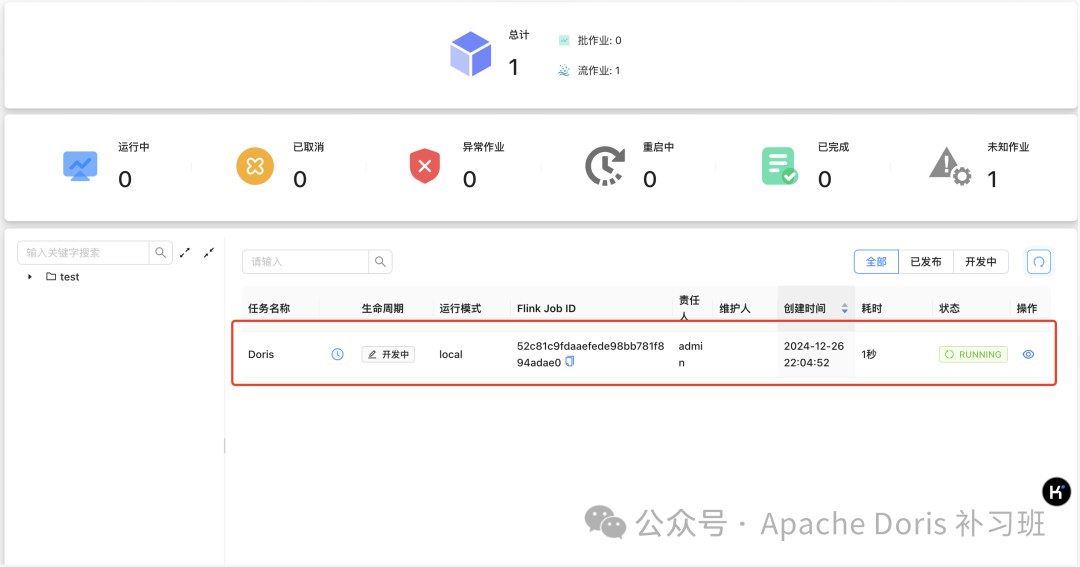This screenshot has height=567, width=1080.
Task: Click the Flink Job ID column header
Action: 546,309
